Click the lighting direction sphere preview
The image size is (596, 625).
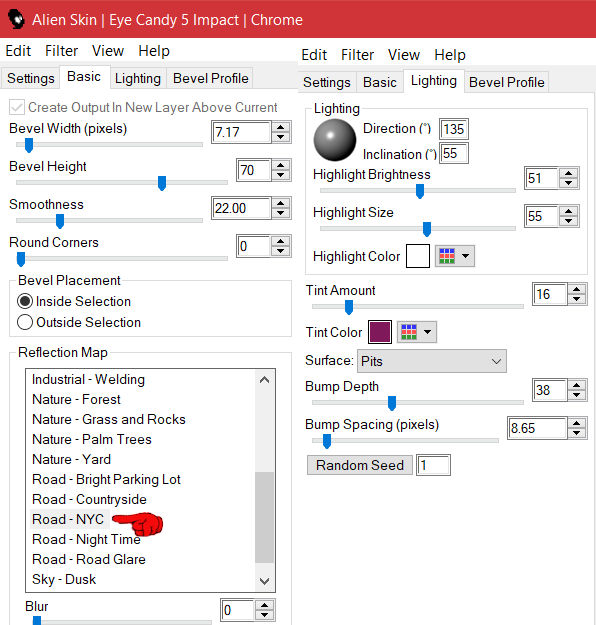334,140
